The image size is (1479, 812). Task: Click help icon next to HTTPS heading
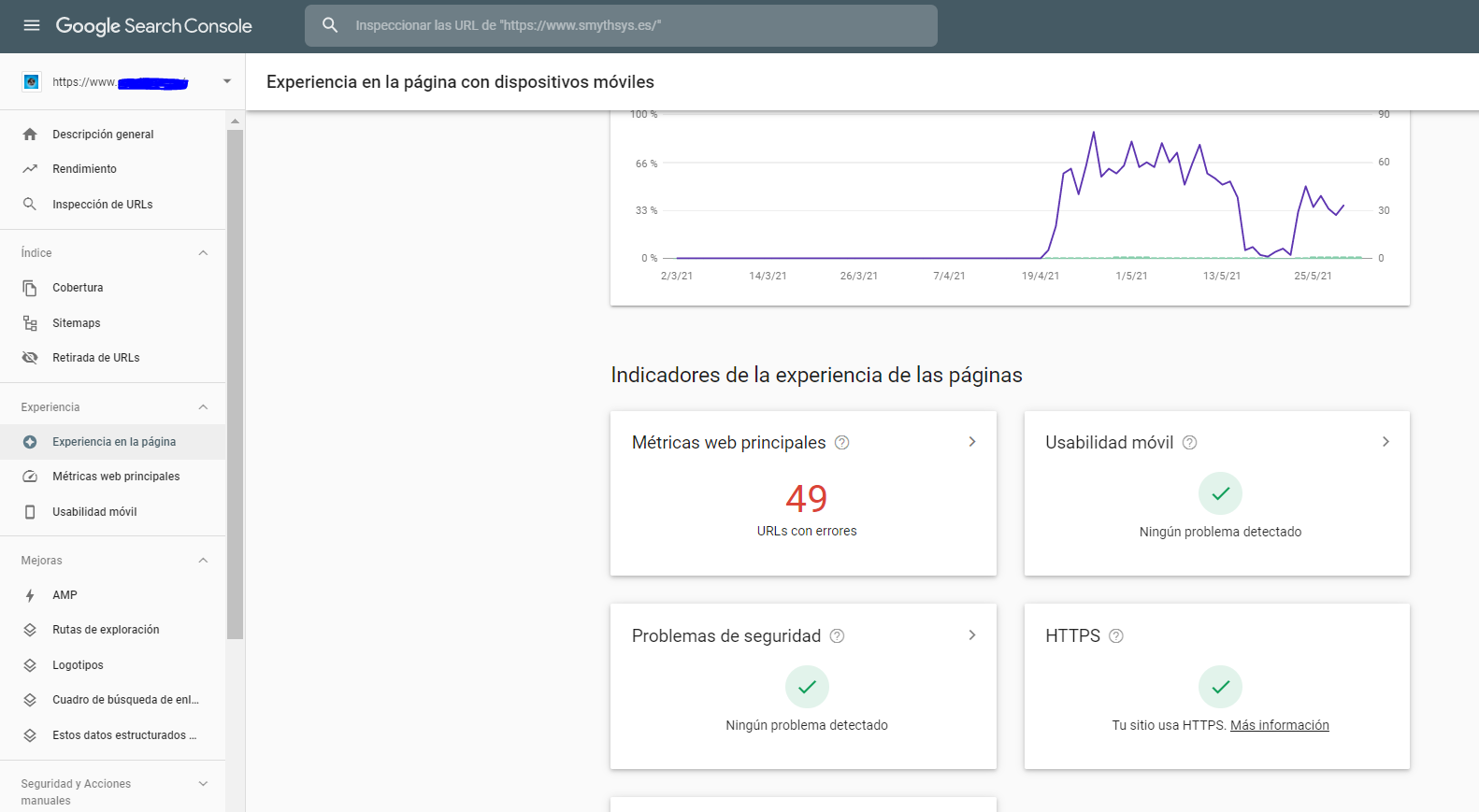point(1115,636)
